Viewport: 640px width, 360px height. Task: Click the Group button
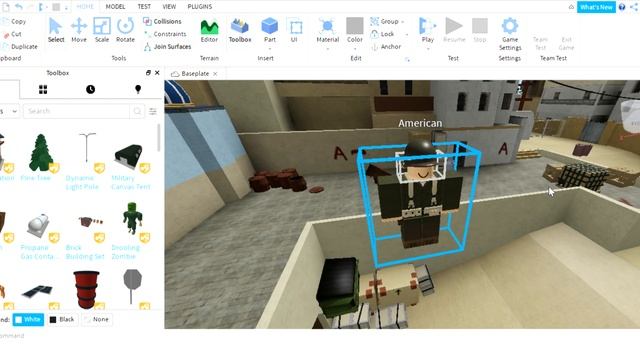click(x=384, y=21)
